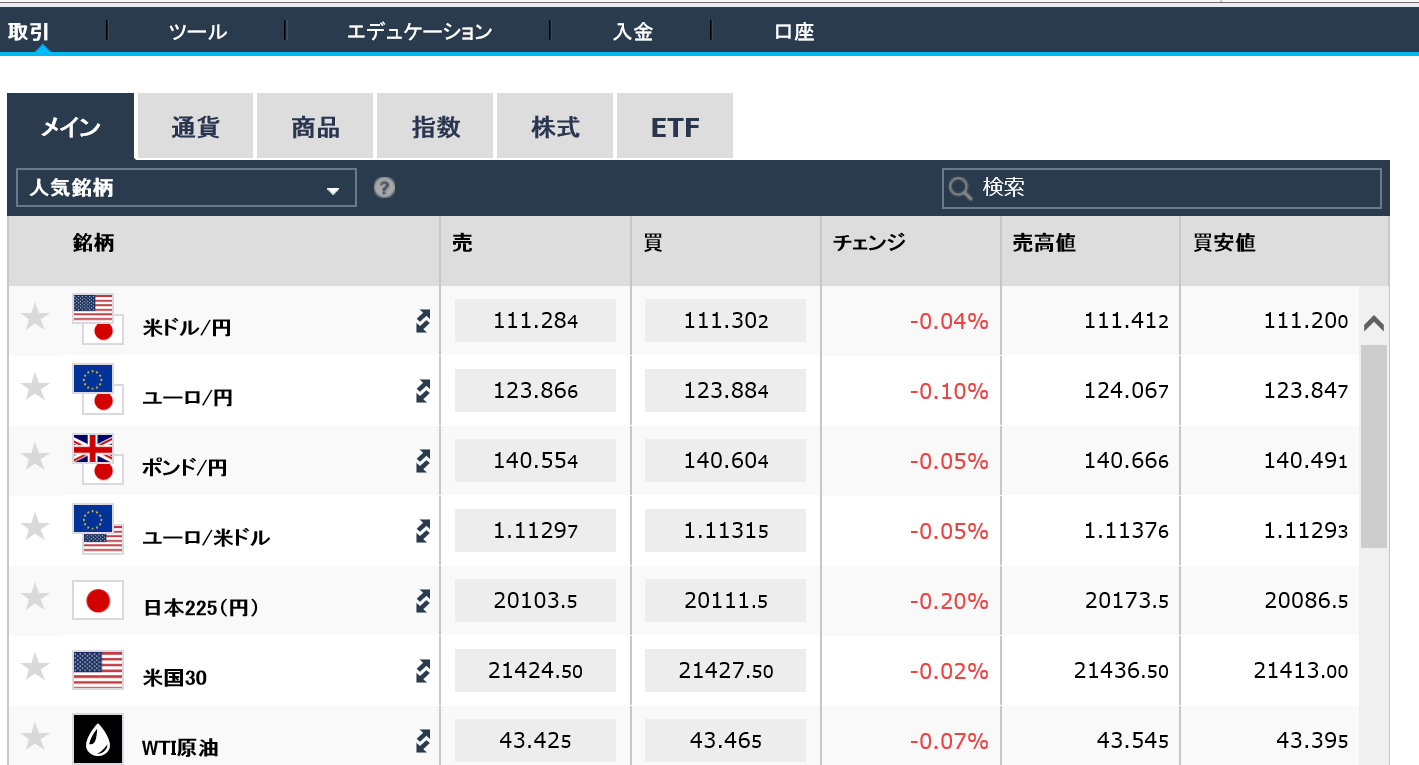Click the sell price button for 米ドル/円
This screenshot has width=1419, height=765.
(x=535, y=320)
